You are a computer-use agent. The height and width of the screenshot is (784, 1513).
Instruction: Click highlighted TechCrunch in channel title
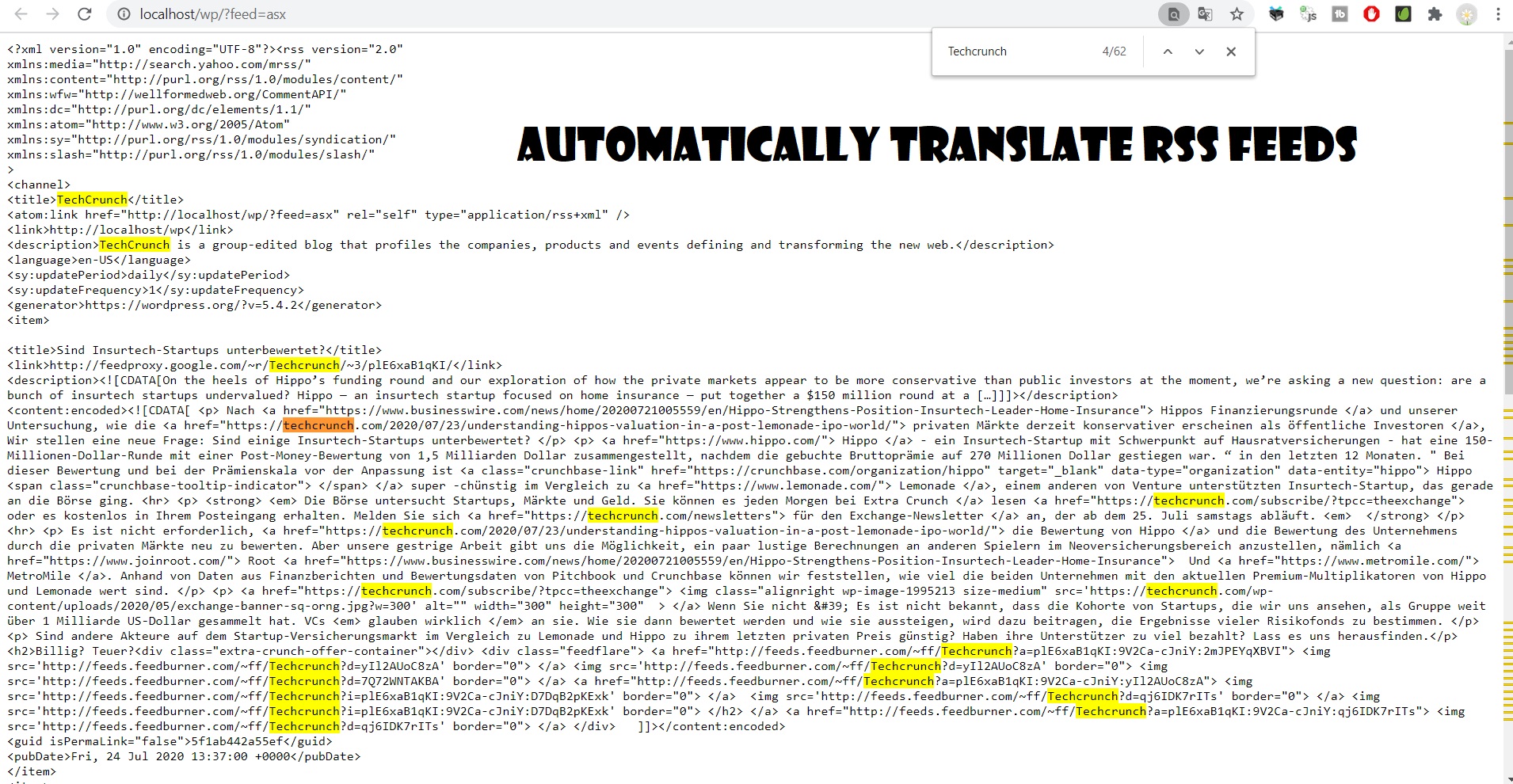point(92,200)
